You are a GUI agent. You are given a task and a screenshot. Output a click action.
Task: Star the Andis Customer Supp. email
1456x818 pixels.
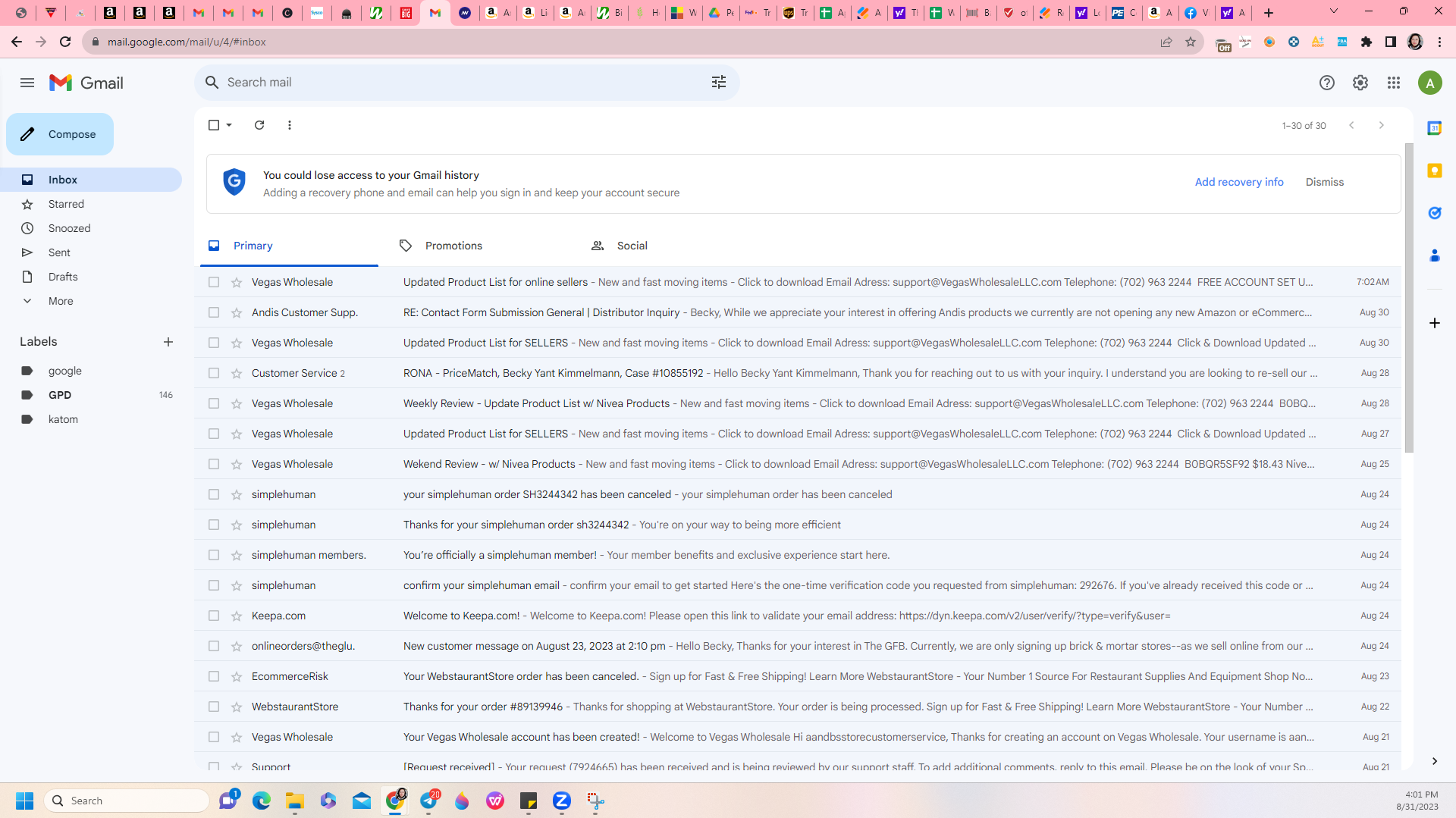pos(237,312)
